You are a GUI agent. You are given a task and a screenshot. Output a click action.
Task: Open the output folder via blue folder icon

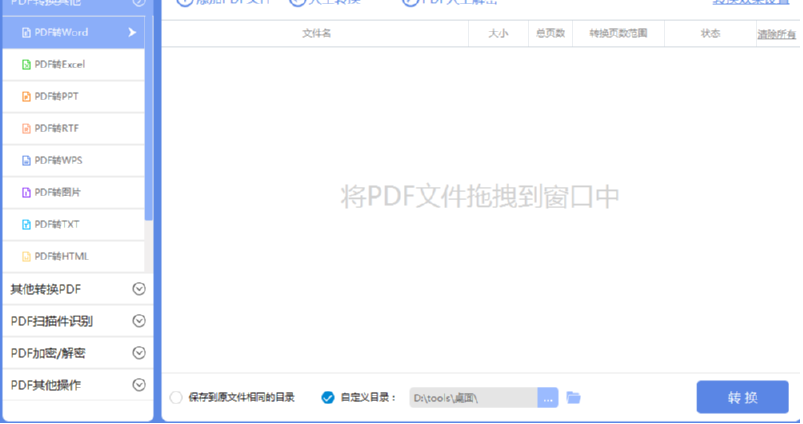pyautogui.click(x=574, y=397)
